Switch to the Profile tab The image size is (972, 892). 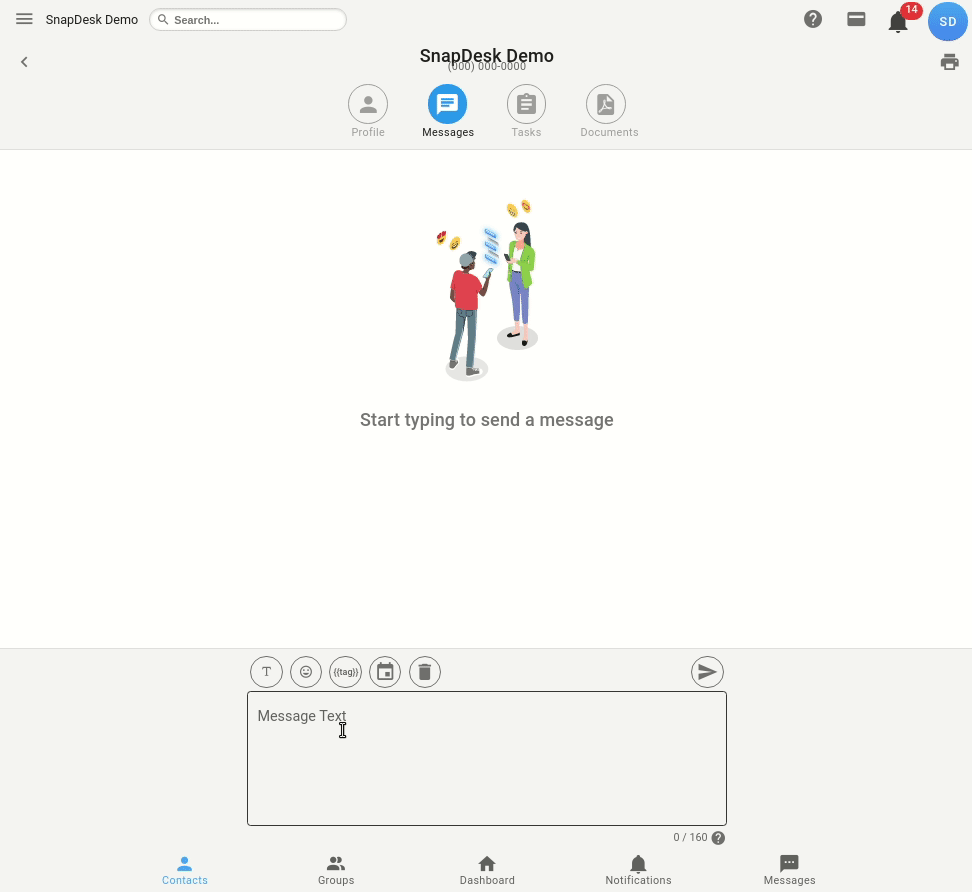(x=368, y=112)
